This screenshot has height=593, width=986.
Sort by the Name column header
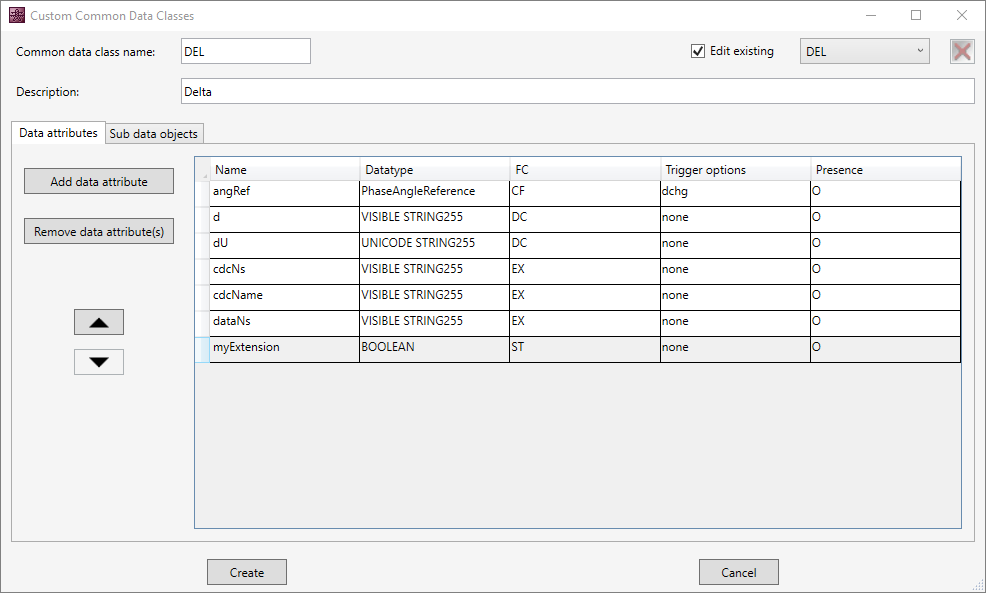pyautogui.click(x=284, y=170)
